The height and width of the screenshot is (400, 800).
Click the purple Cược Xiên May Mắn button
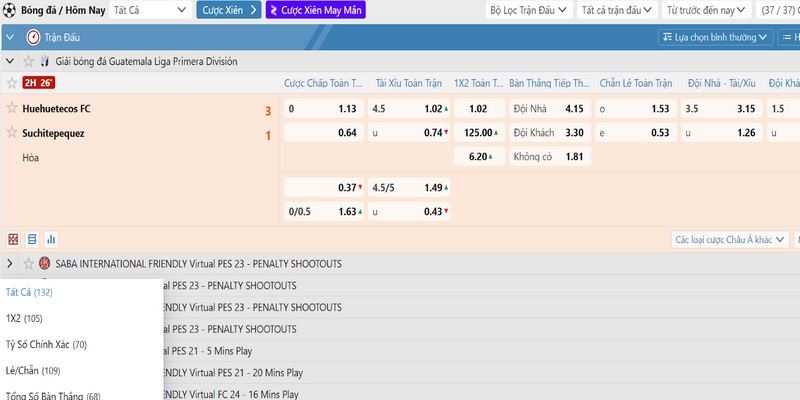coord(315,11)
